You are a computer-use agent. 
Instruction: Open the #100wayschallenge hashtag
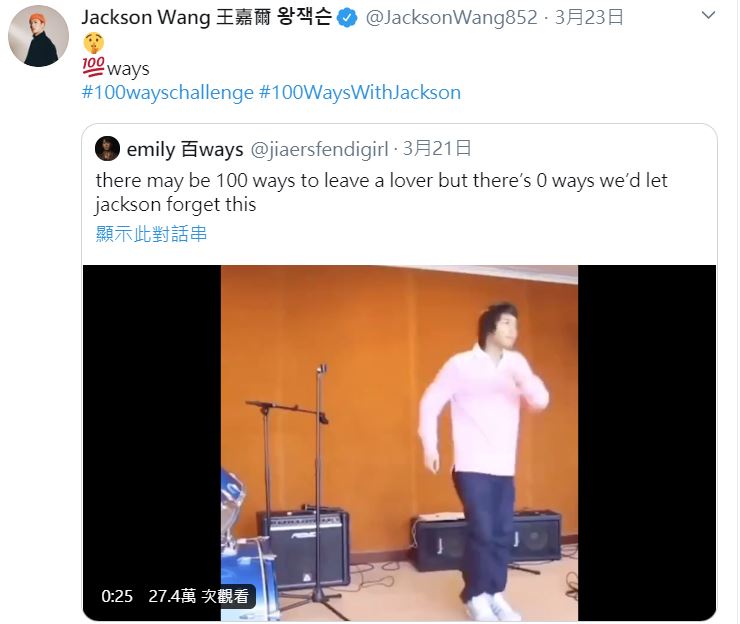click(x=168, y=93)
